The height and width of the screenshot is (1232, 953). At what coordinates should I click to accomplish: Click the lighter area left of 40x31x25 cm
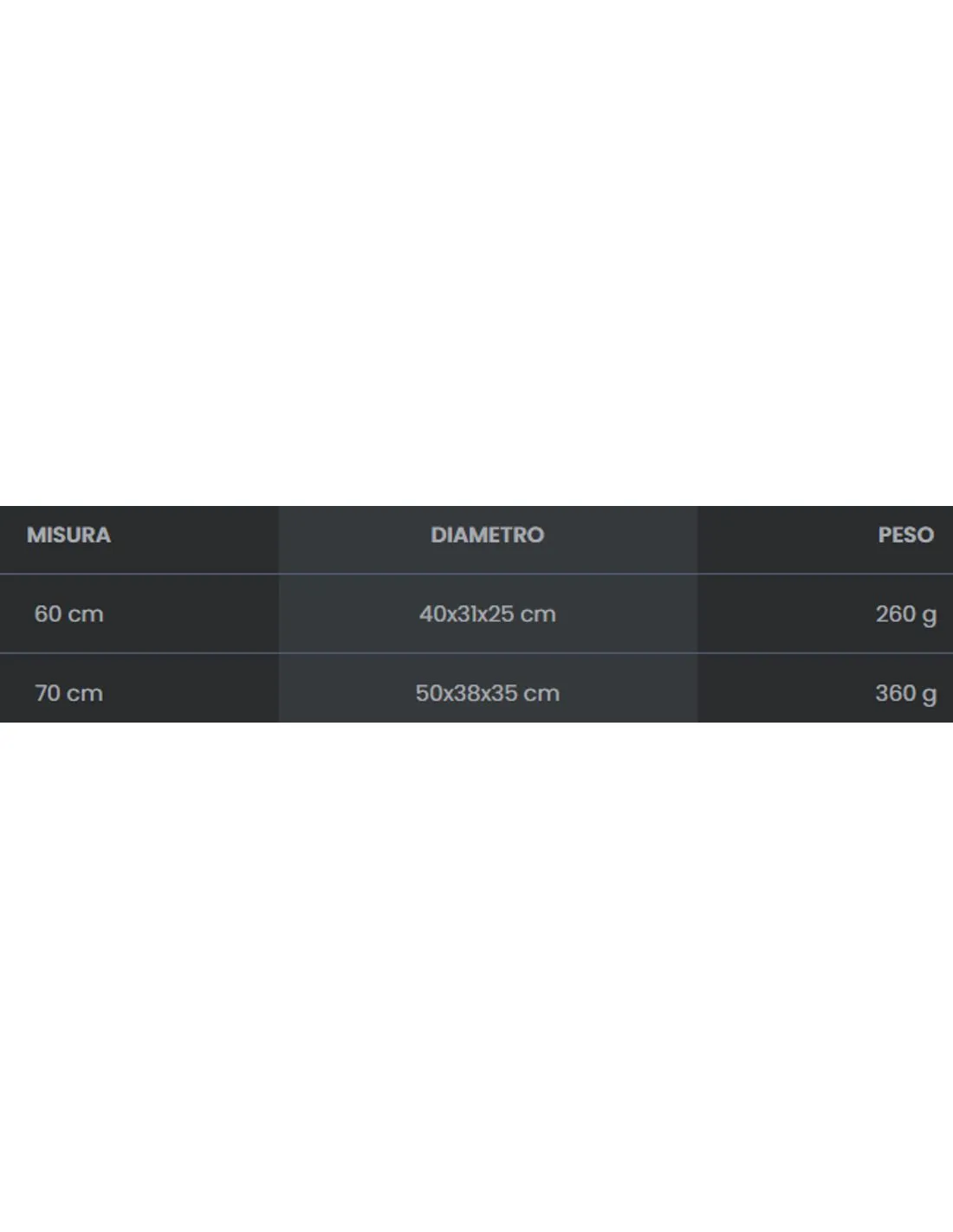[x=348, y=613]
